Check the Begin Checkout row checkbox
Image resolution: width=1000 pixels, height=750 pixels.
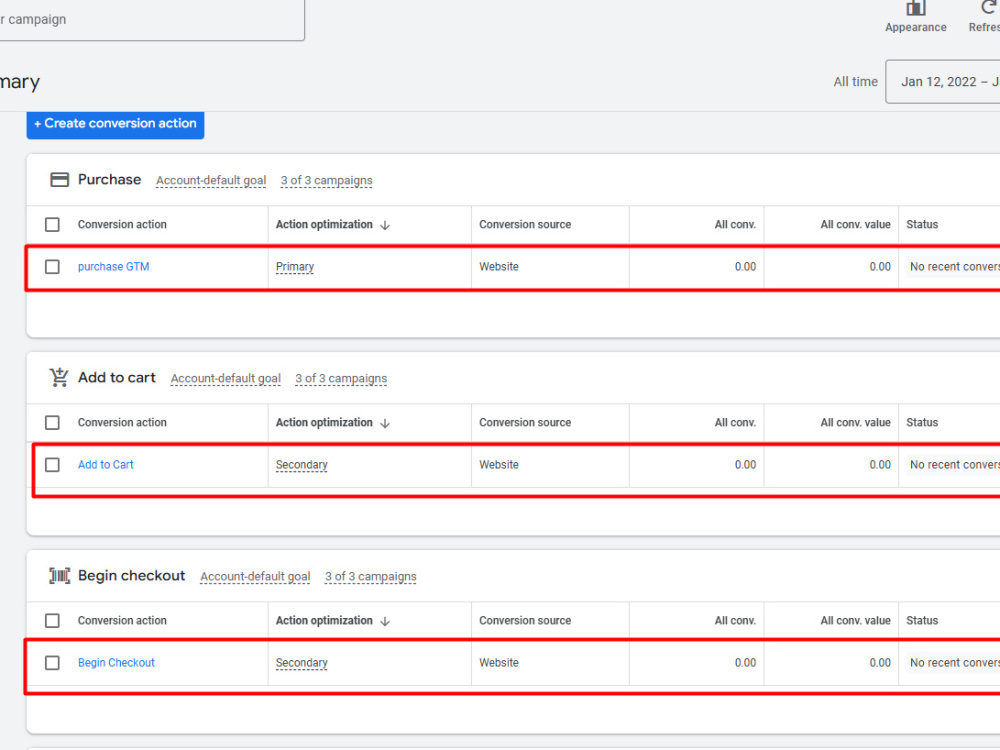tap(52, 663)
